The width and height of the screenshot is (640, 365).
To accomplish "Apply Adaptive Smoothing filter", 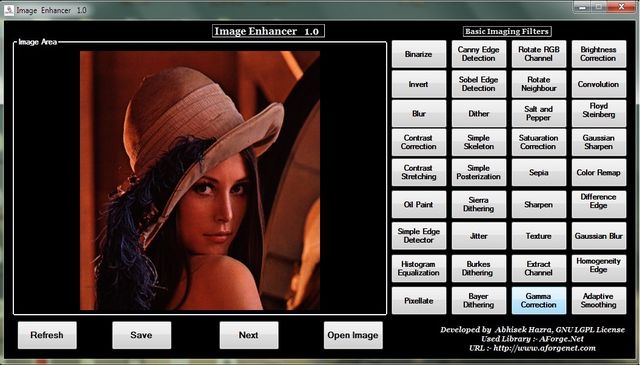I will (599, 300).
